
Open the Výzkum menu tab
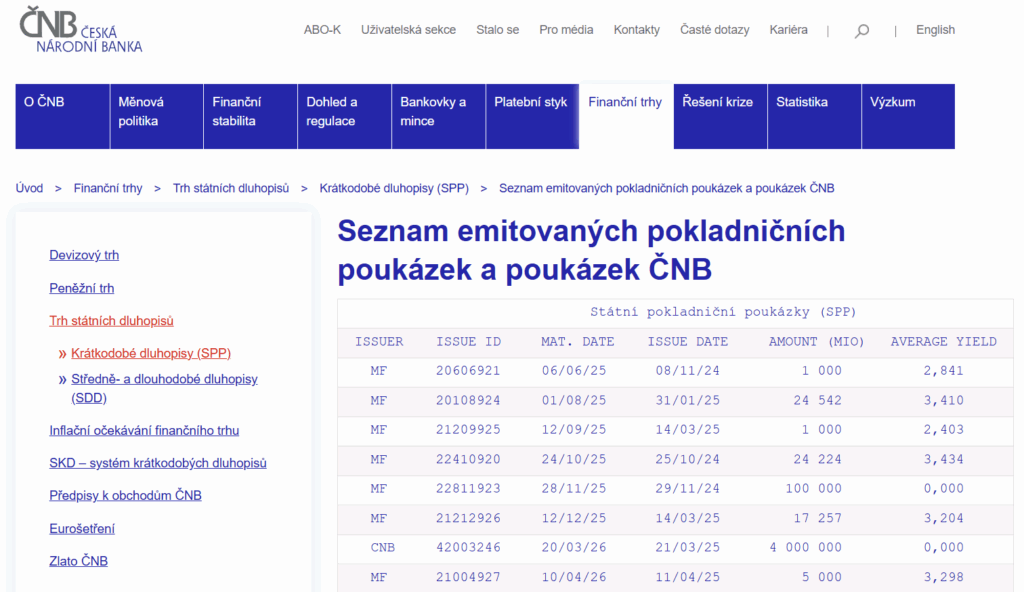(x=908, y=116)
